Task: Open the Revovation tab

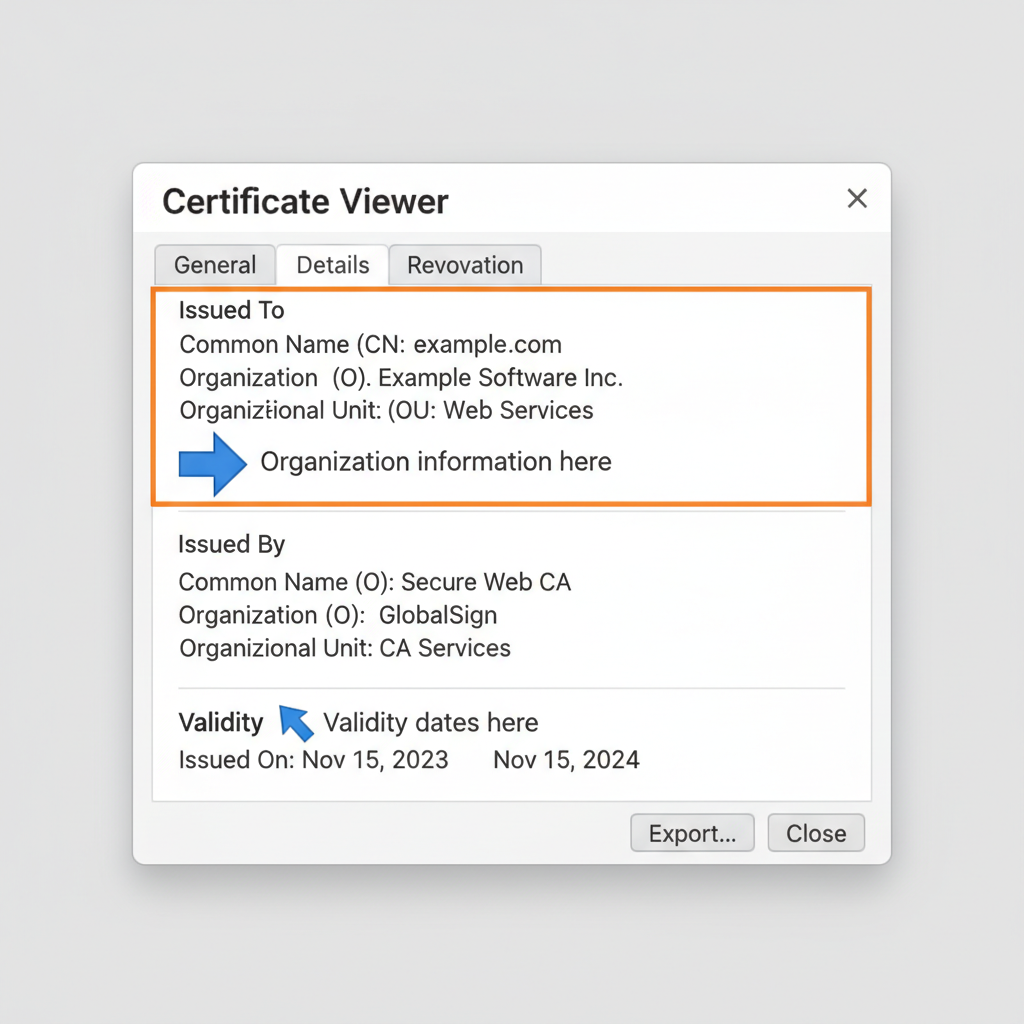Action: pyautogui.click(x=465, y=265)
